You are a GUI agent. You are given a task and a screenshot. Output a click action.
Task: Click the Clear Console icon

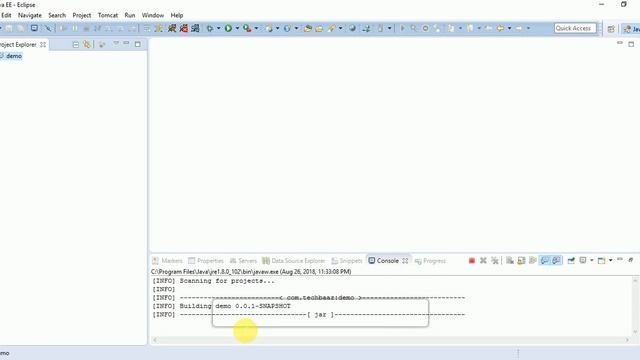(x=510, y=260)
